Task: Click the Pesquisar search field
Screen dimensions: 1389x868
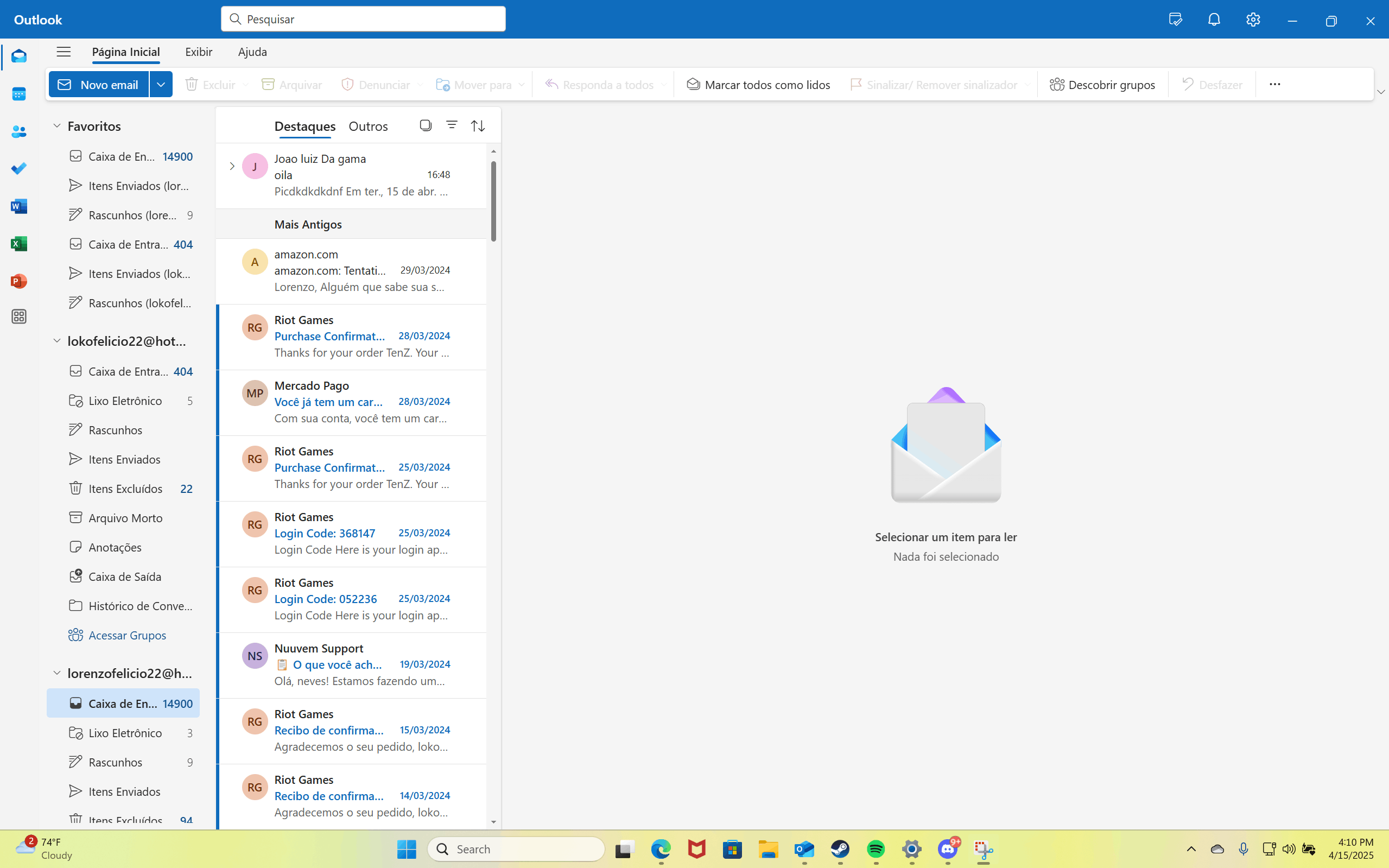Action: tap(363, 19)
